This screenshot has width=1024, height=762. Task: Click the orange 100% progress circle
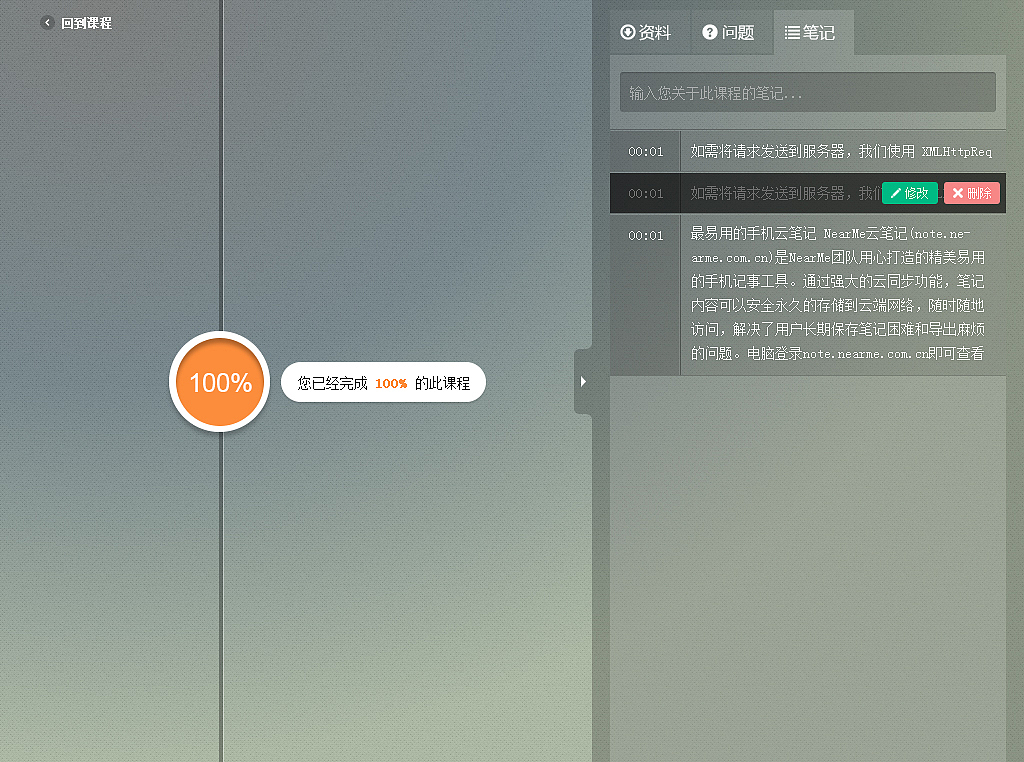coord(220,382)
